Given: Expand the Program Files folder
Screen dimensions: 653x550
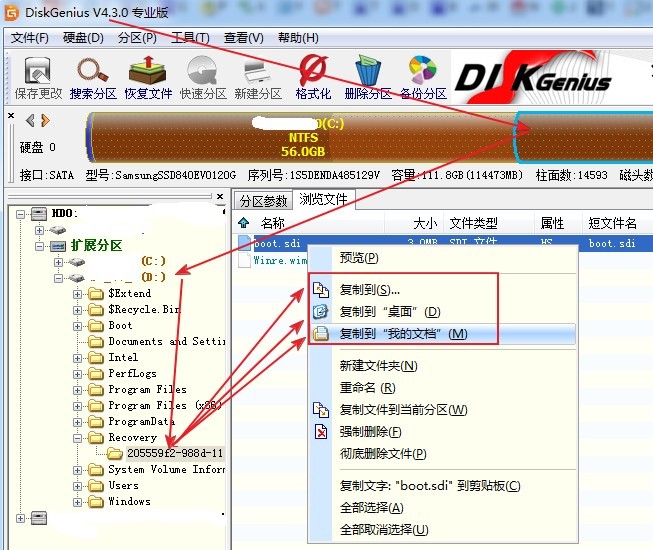Looking at the screenshot, I should coord(77,390).
